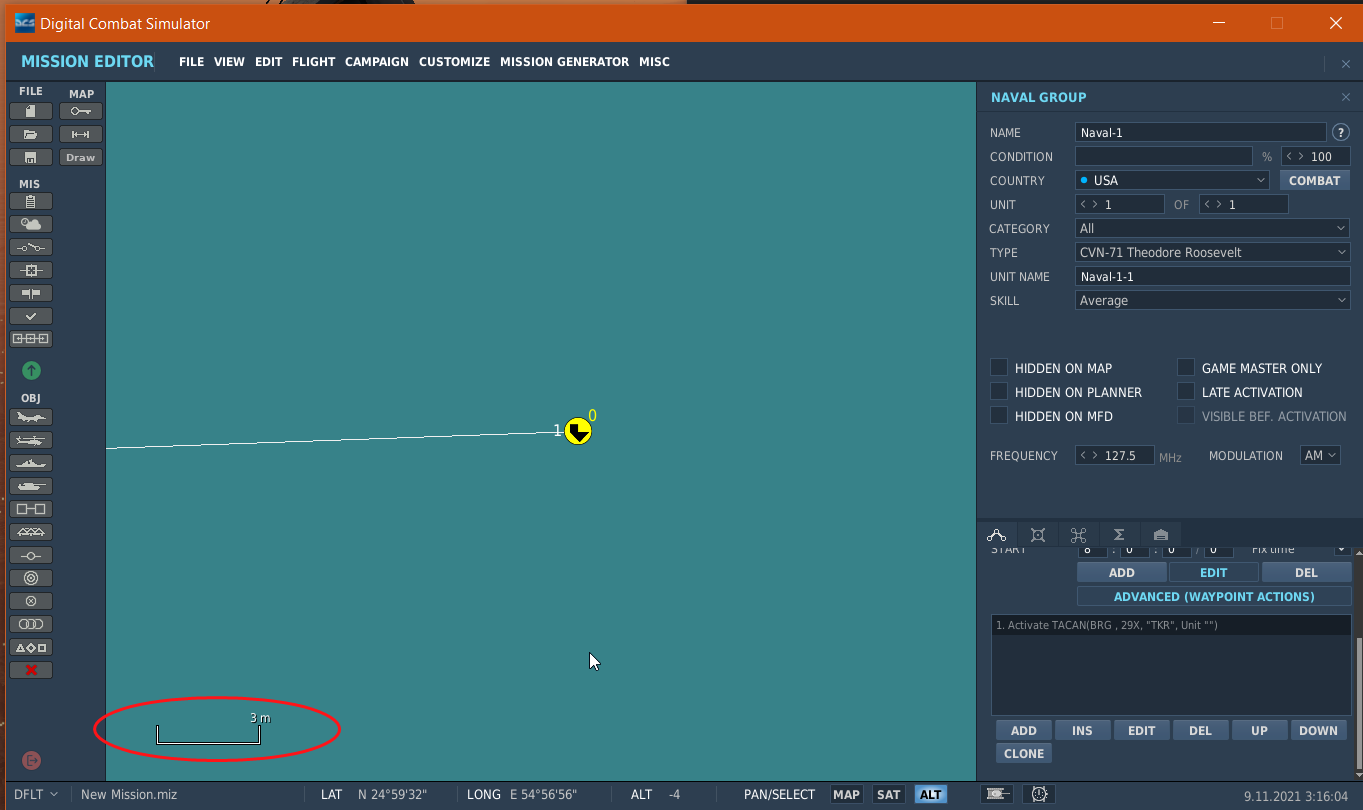Open the MISSION GENERATOR menu
Screen dimensions: 1363x810
tap(564, 62)
